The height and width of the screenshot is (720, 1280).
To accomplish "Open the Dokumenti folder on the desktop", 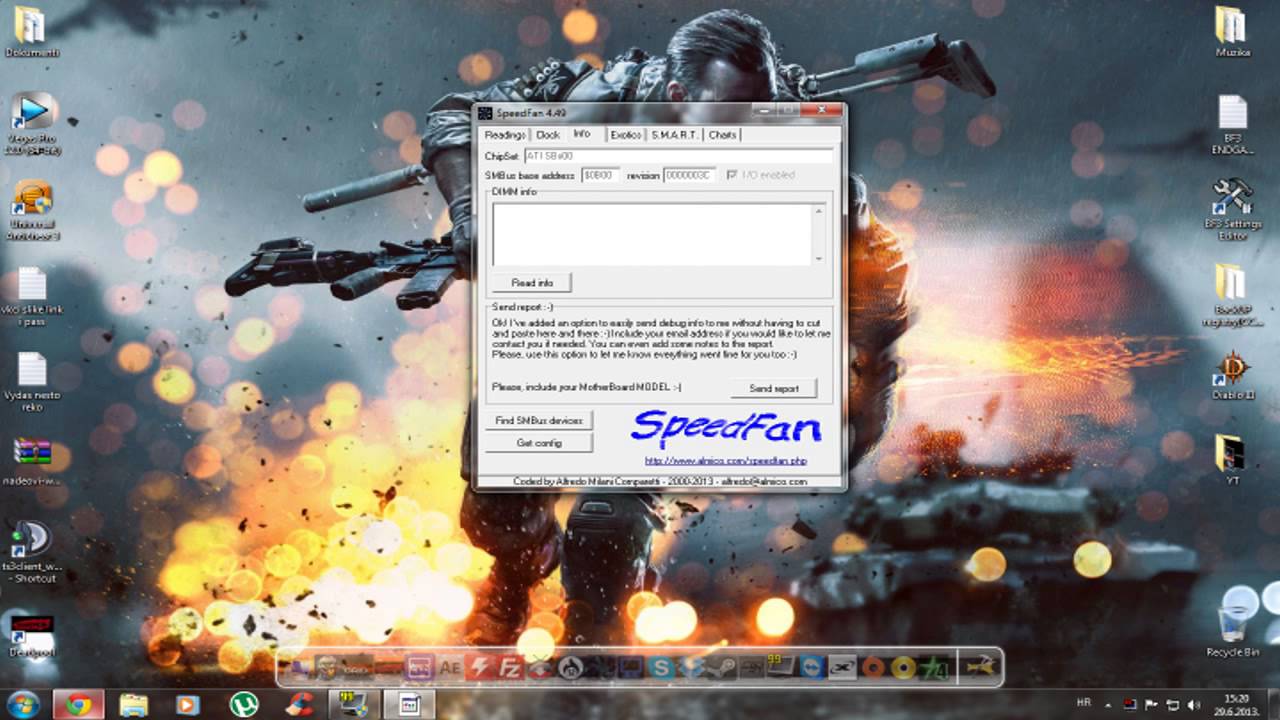I will pyautogui.click(x=30, y=30).
